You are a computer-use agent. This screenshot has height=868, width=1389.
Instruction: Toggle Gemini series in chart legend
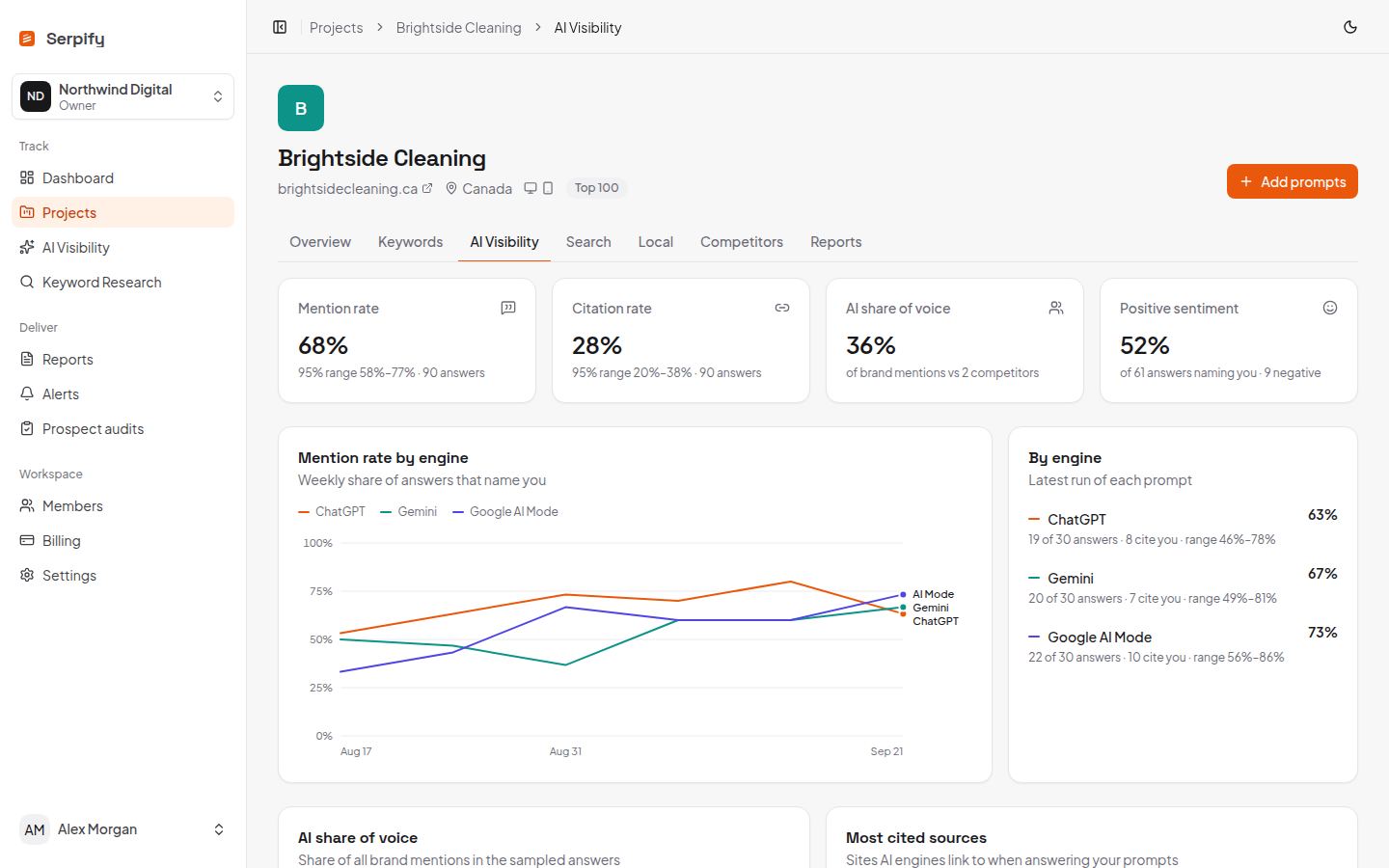409,512
